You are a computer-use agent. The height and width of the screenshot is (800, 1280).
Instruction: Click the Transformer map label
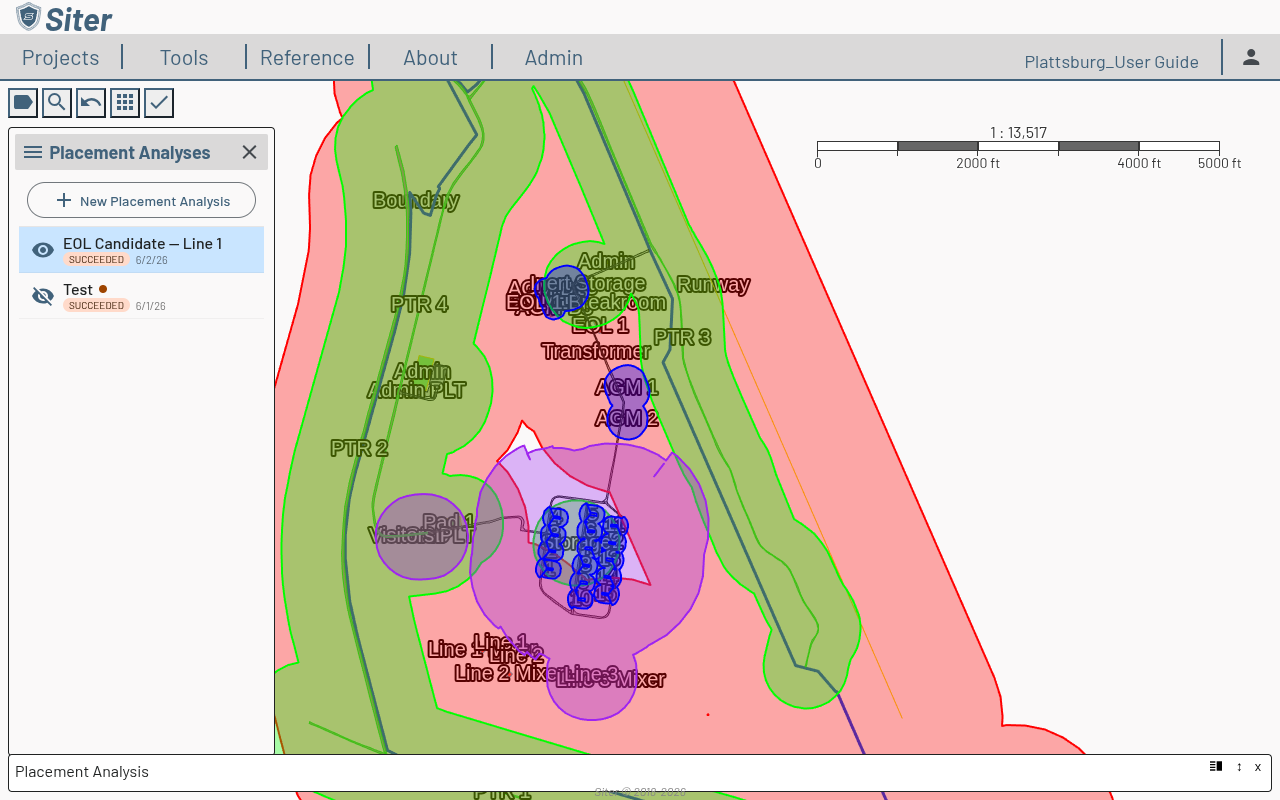click(596, 351)
